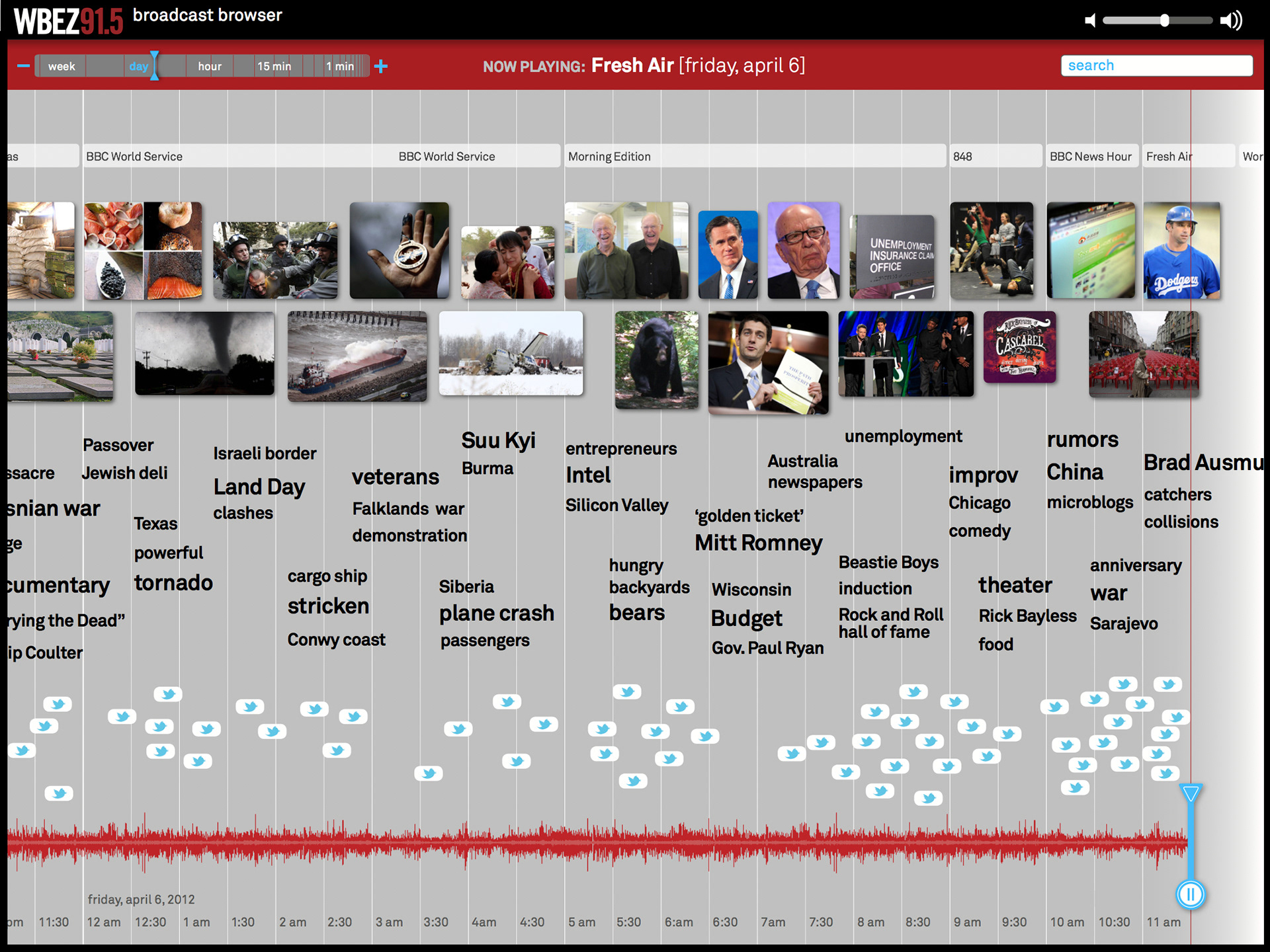Open the Unemployment Insurance Office sign thumbnail
Viewport: 1270px width, 952px height.
click(892, 257)
